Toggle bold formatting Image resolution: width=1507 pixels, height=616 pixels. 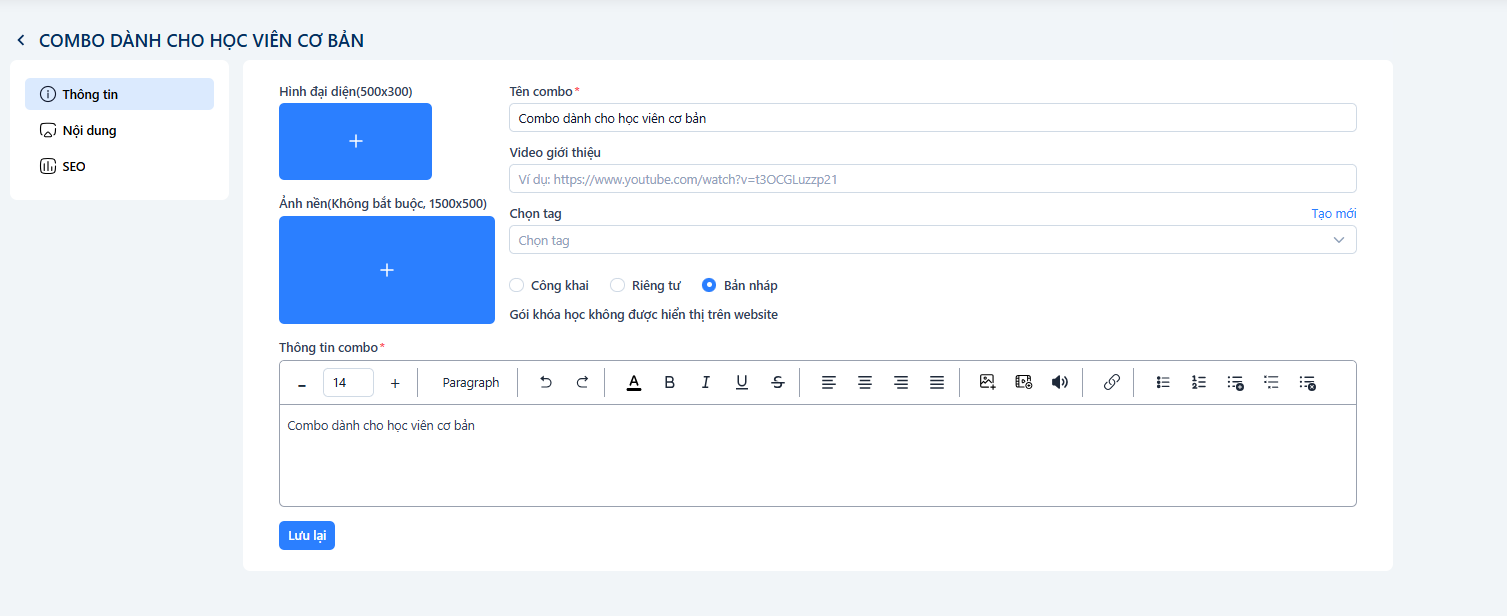click(x=670, y=382)
